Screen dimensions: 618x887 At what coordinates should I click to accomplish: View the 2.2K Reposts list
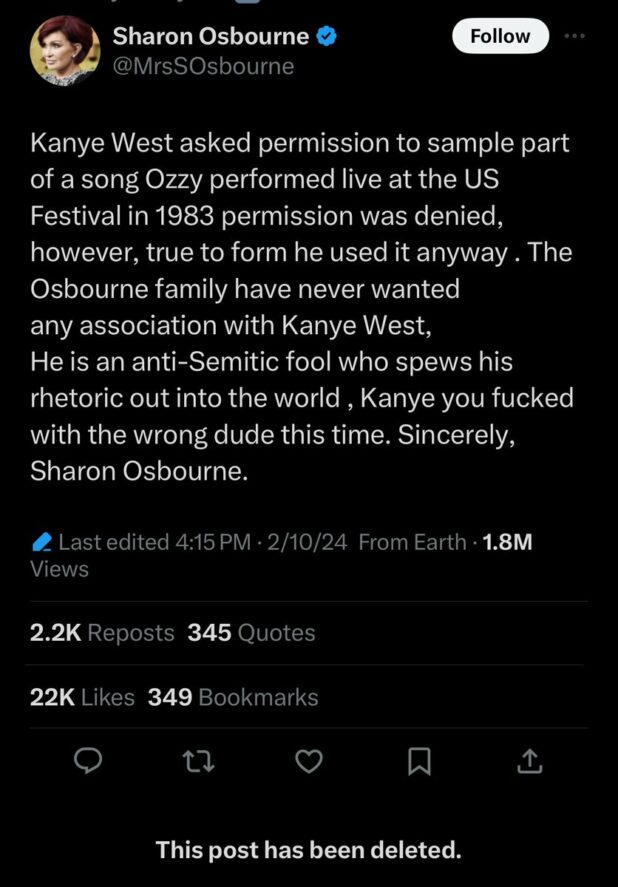[x=102, y=632]
